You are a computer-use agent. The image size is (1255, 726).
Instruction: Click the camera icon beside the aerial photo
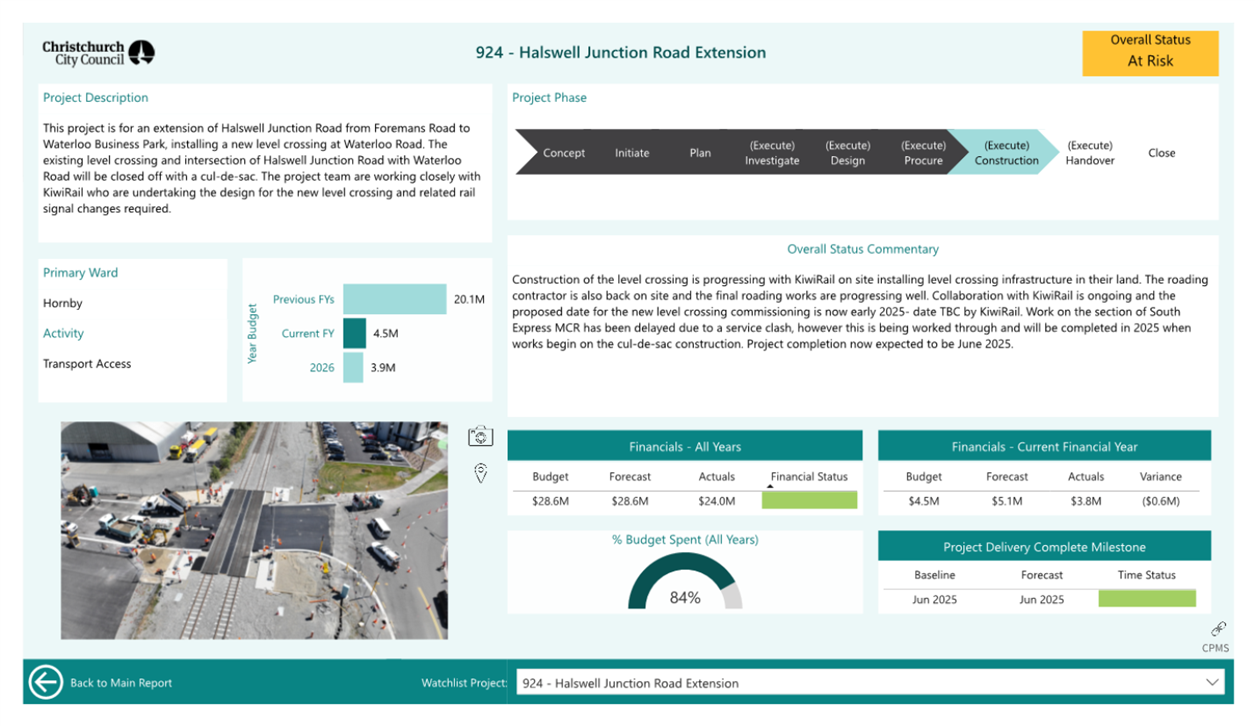coord(480,437)
